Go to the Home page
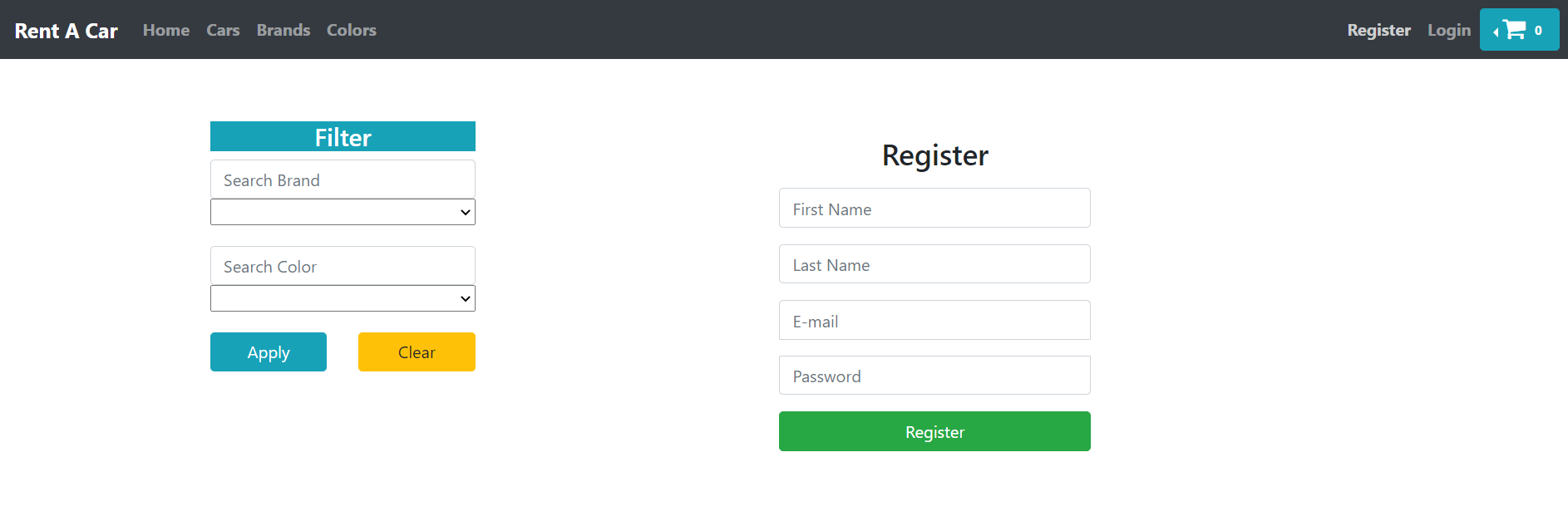The width and height of the screenshot is (1568, 526). (x=166, y=30)
